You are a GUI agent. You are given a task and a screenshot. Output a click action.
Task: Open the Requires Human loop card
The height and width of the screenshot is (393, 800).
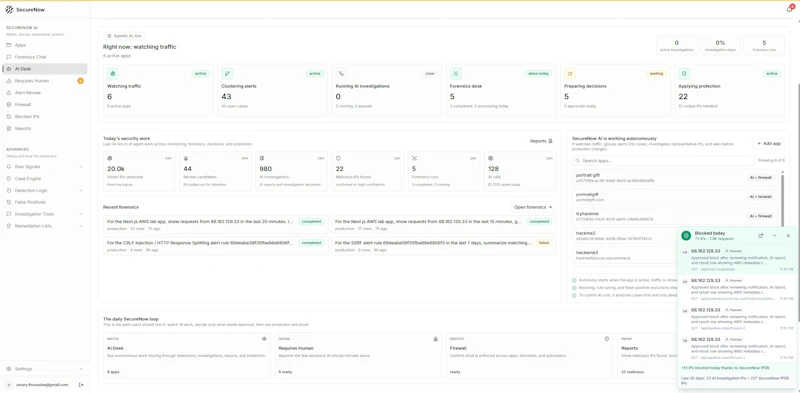(x=358, y=356)
